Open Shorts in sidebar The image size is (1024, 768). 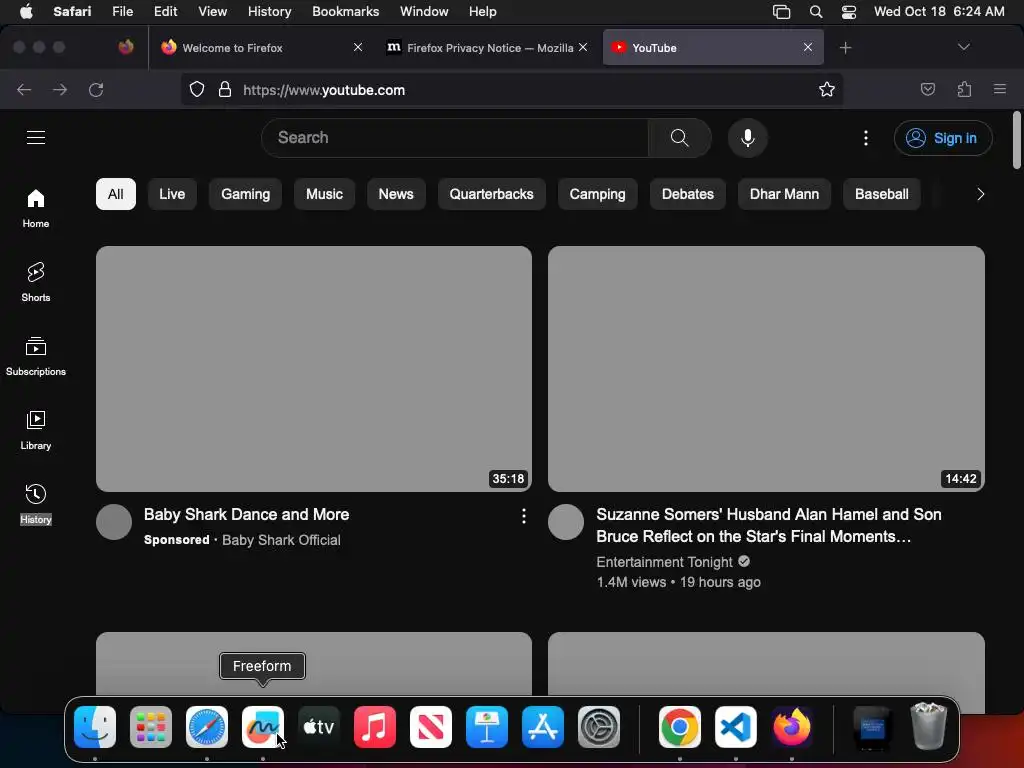pos(36,282)
